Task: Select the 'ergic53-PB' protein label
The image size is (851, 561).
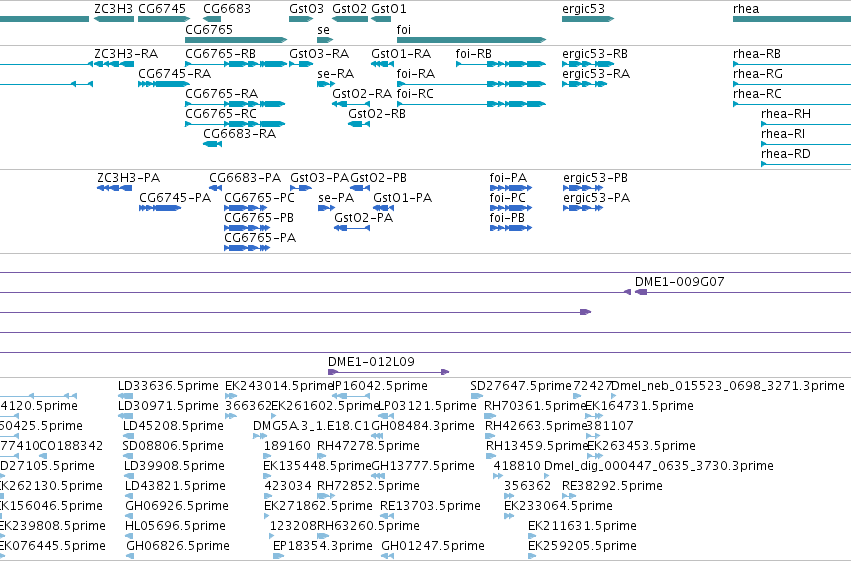Action: (595, 178)
